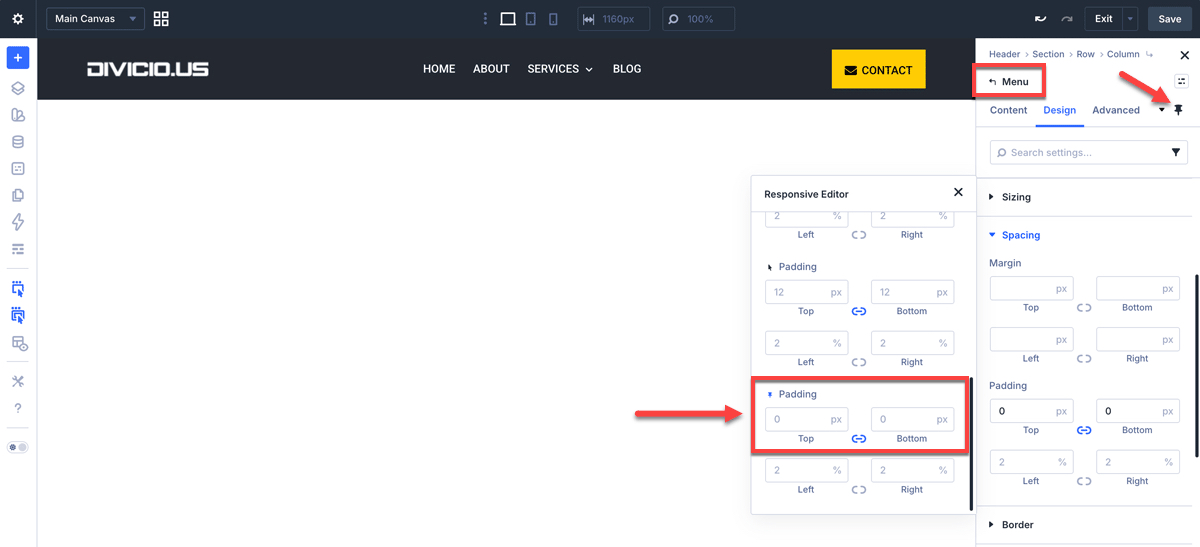Click the blue add element plus icon
This screenshot has height=547, width=1200.
(18, 58)
